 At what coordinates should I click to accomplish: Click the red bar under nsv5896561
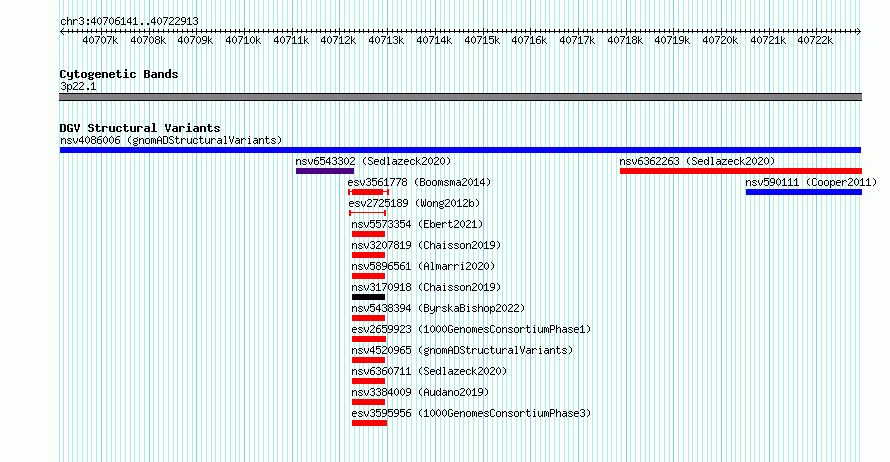tap(368, 276)
